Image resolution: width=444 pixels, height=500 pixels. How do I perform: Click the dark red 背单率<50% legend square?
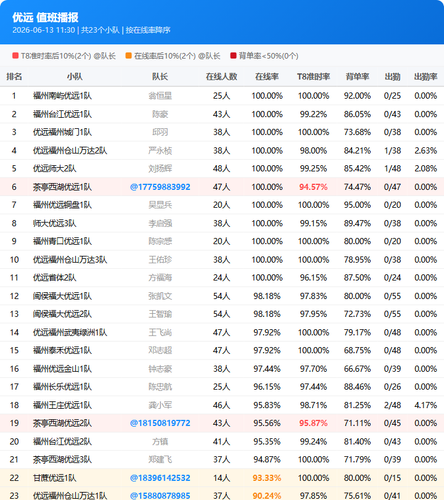pyautogui.click(x=233, y=56)
